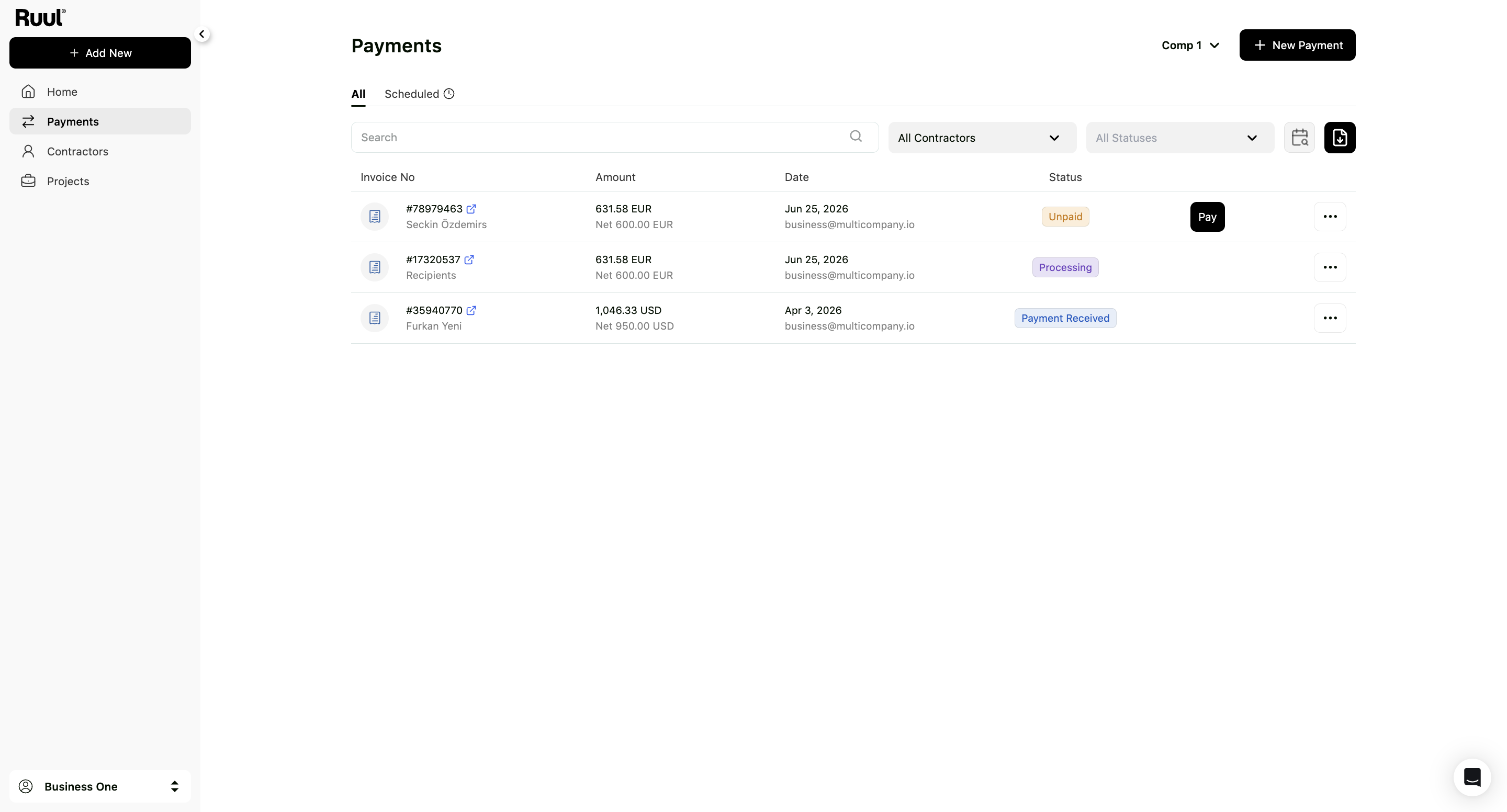The height and width of the screenshot is (812, 1507).
Task: Click invoice number #78979463
Action: tap(434, 209)
